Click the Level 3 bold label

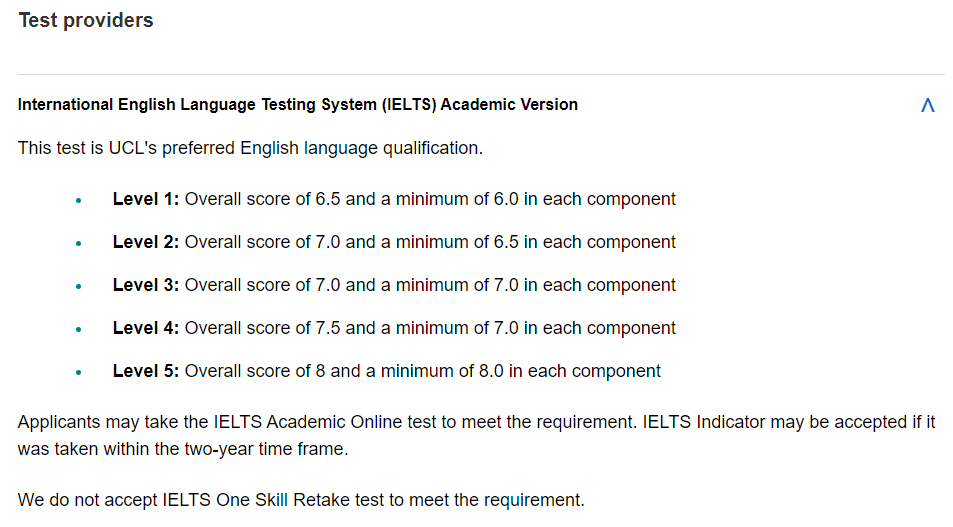[146, 284]
